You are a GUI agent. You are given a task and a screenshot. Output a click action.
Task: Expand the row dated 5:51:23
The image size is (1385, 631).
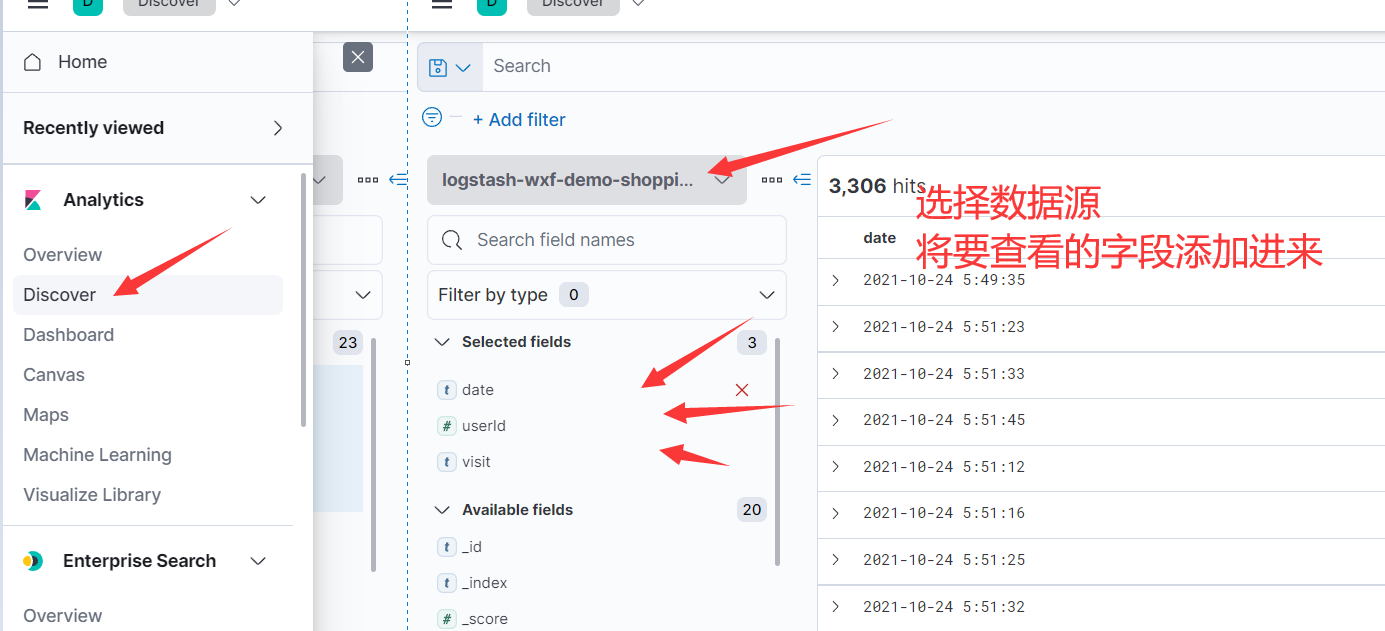pyautogui.click(x=836, y=327)
